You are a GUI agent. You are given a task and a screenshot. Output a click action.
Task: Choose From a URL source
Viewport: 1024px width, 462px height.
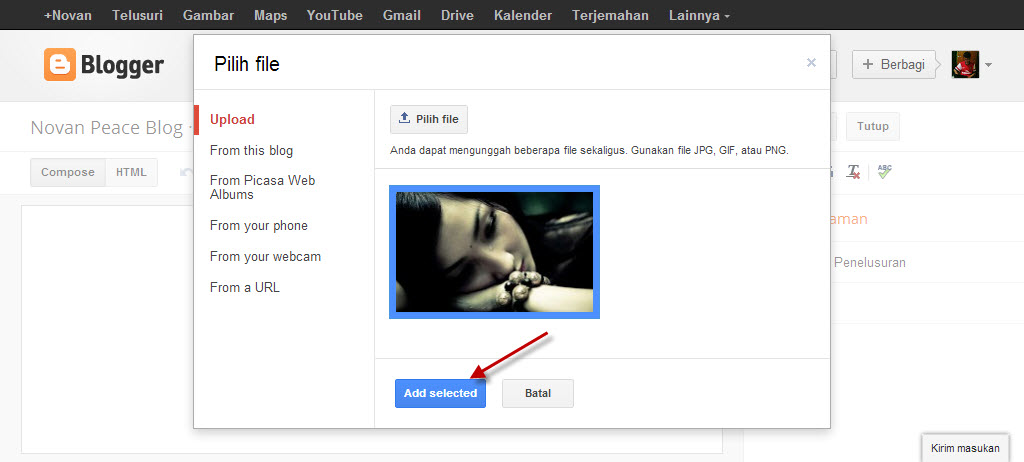coord(244,288)
